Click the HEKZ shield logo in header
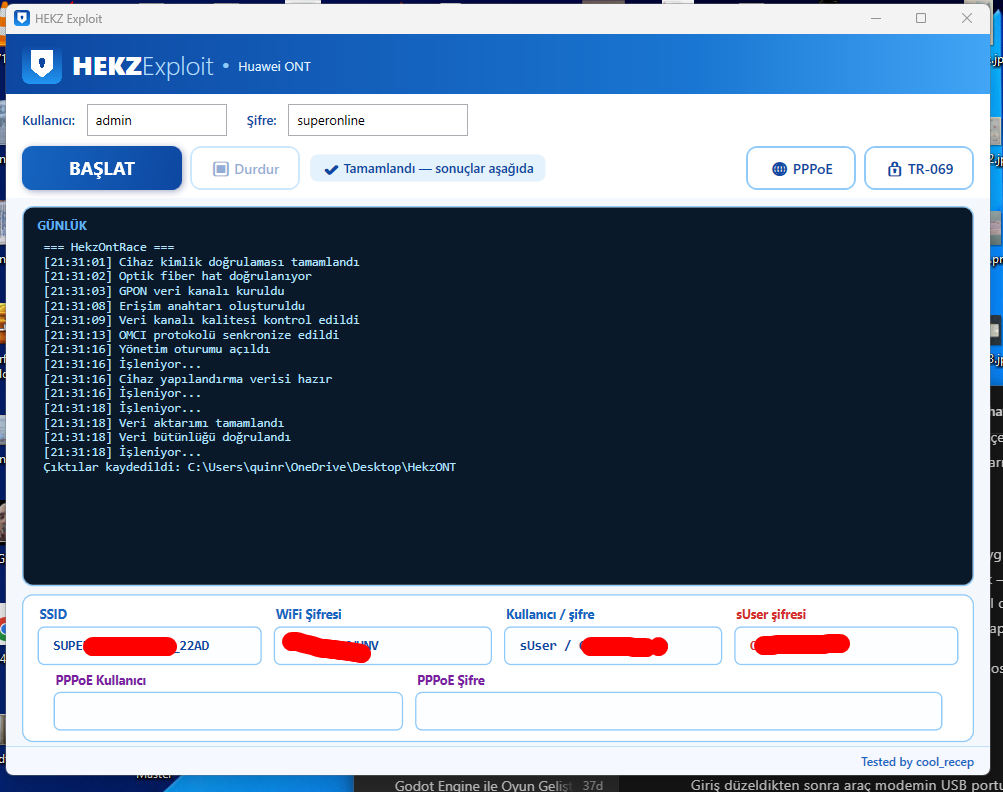Screen dimensions: 1003x792 pos(42,65)
